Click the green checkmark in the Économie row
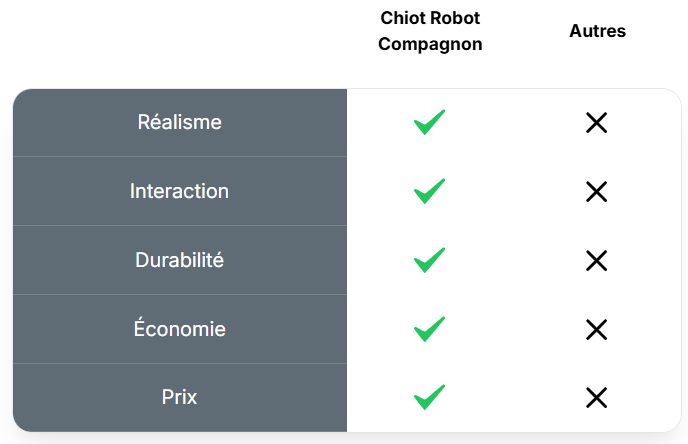 (x=429, y=329)
